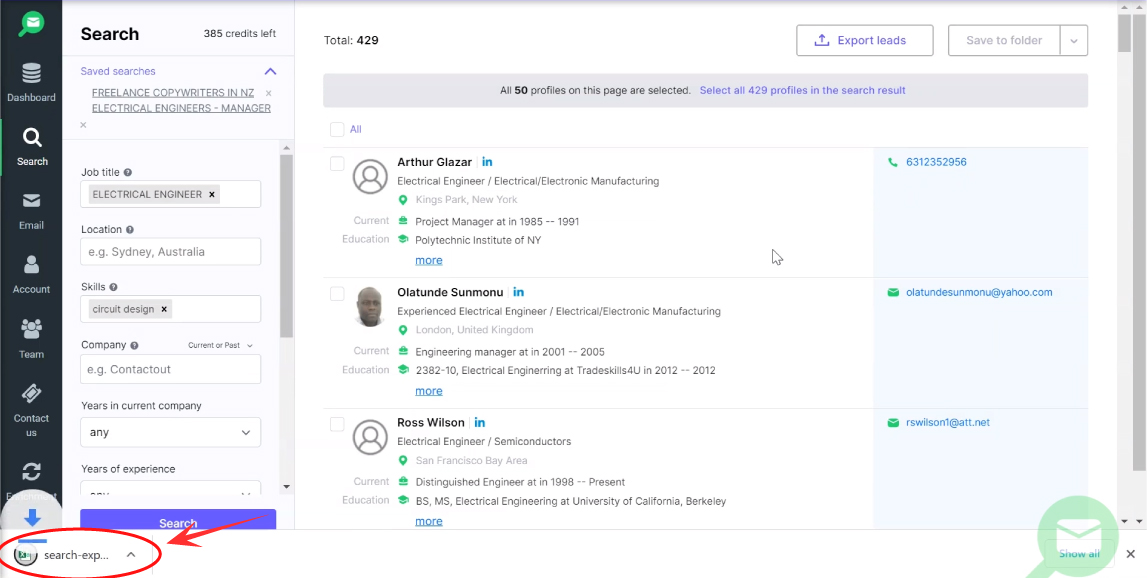This screenshot has height=578, width=1147.
Task: Delete FREELANCE COPYWRITERS IN NZ saved search
Action: click(268, 93)
